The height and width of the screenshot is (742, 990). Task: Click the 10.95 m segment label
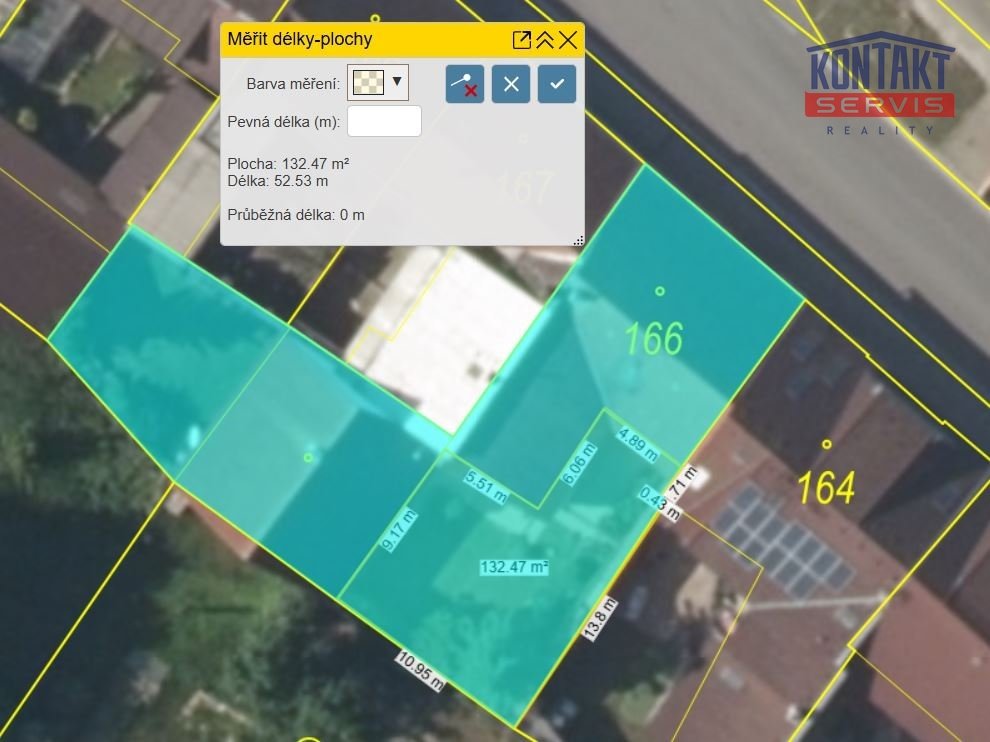pos(420,671)
